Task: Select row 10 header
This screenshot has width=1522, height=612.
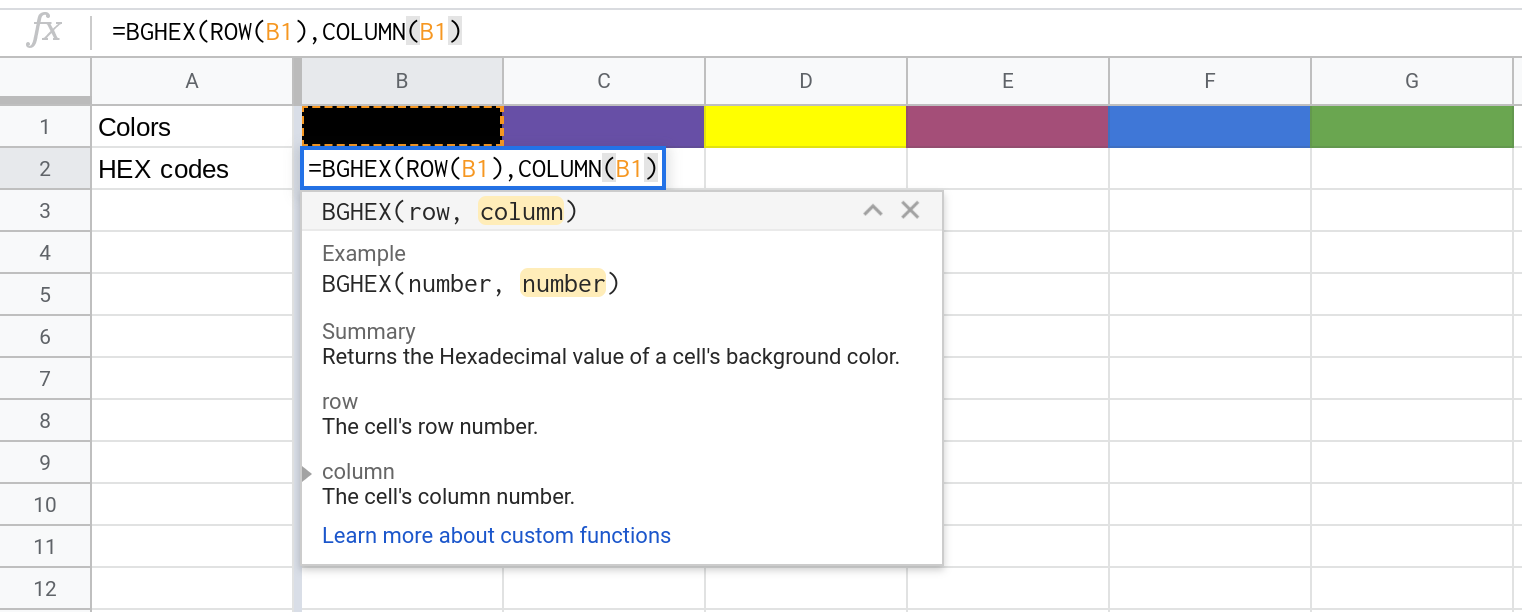Action: pos(45,505)
